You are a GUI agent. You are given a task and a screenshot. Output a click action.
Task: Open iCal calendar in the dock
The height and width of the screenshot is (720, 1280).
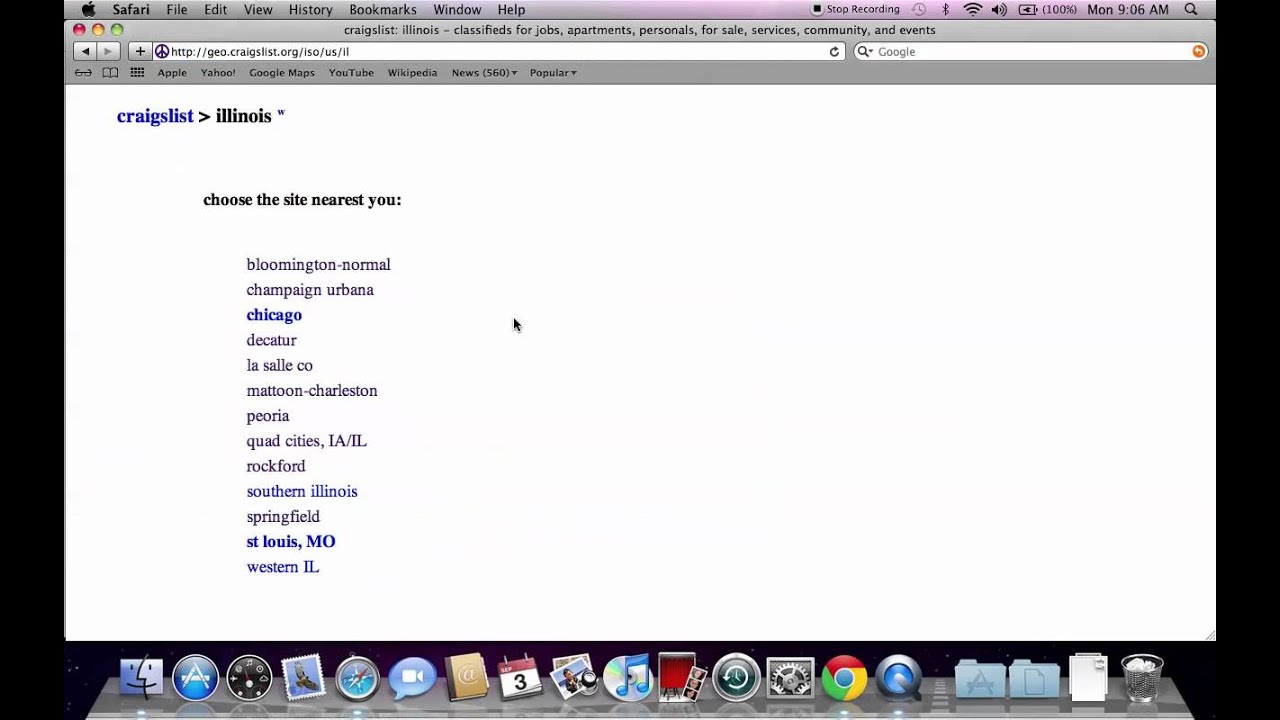click(x=519, y=677)
